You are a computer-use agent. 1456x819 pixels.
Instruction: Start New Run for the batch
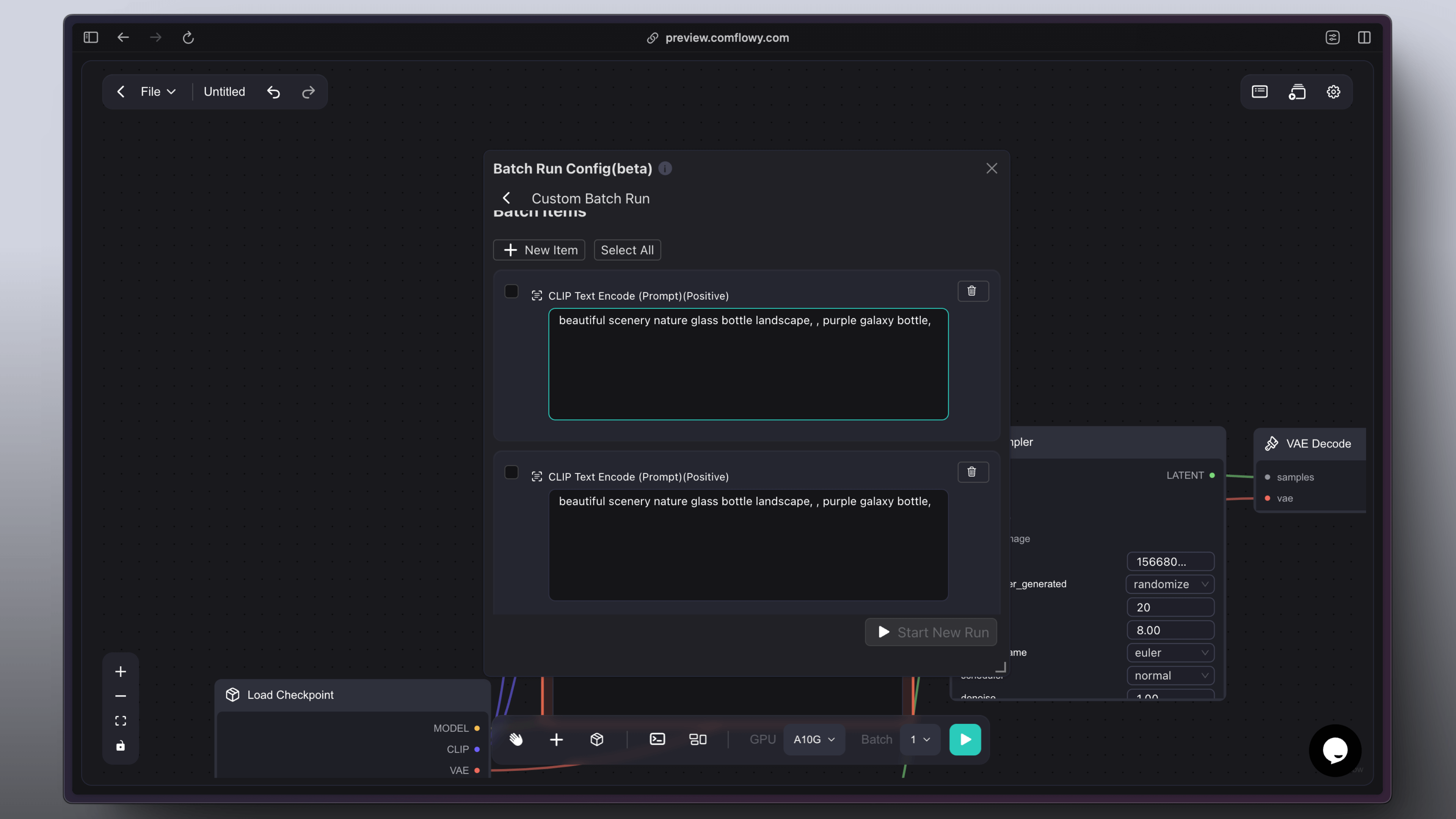click(x=930, y=632)
